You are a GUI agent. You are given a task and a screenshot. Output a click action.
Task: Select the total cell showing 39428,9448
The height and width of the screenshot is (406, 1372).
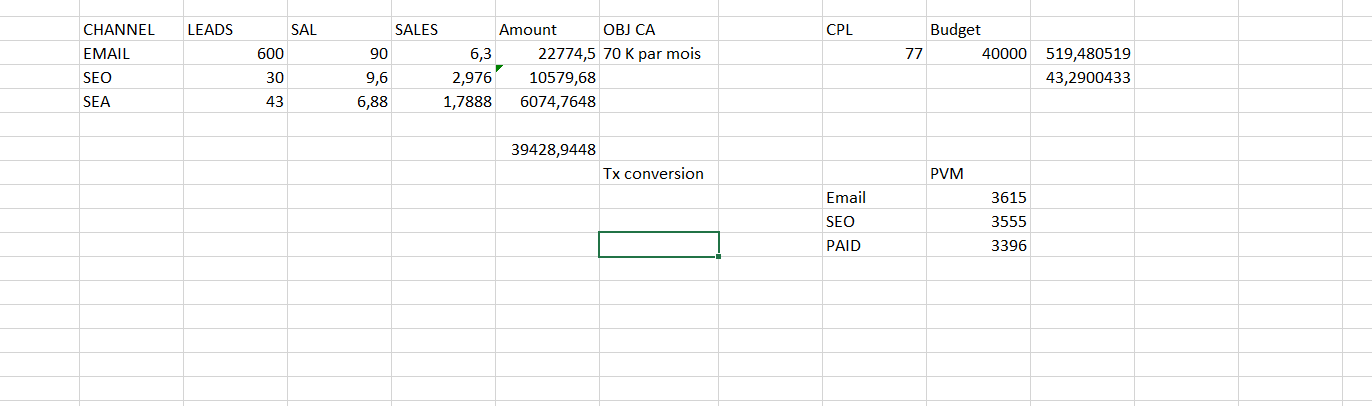[x=546, y=150]
